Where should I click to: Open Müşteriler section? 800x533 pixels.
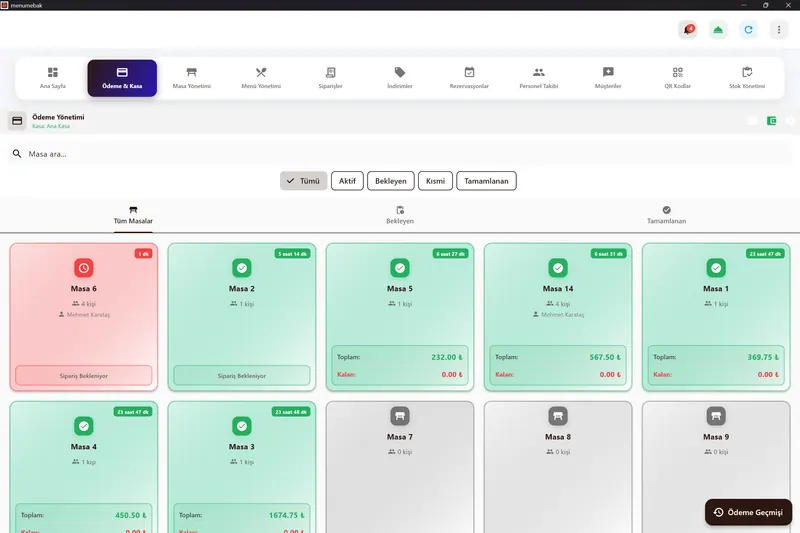click(608, 78)
